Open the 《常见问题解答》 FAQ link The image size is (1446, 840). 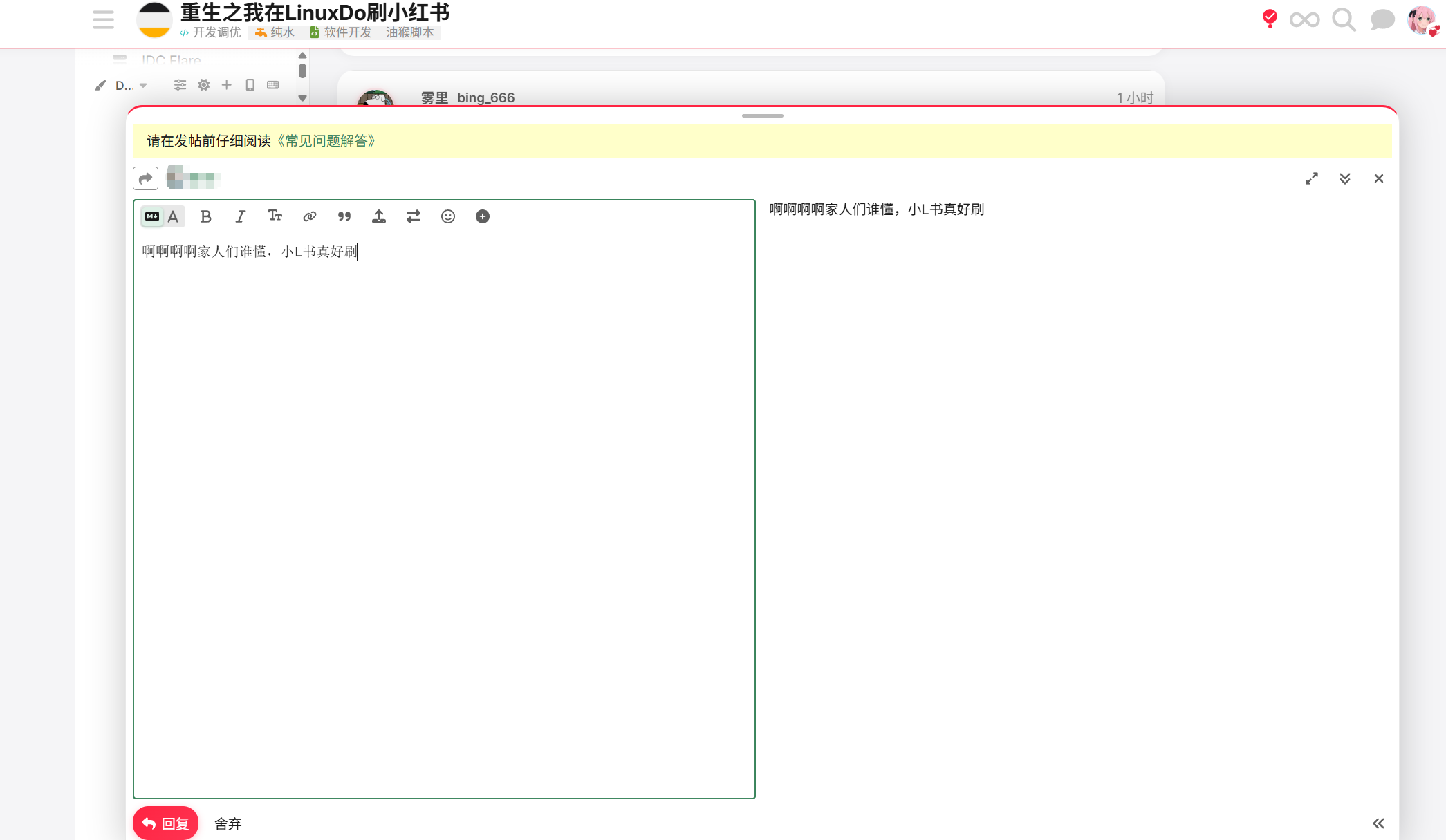[326, 141]
